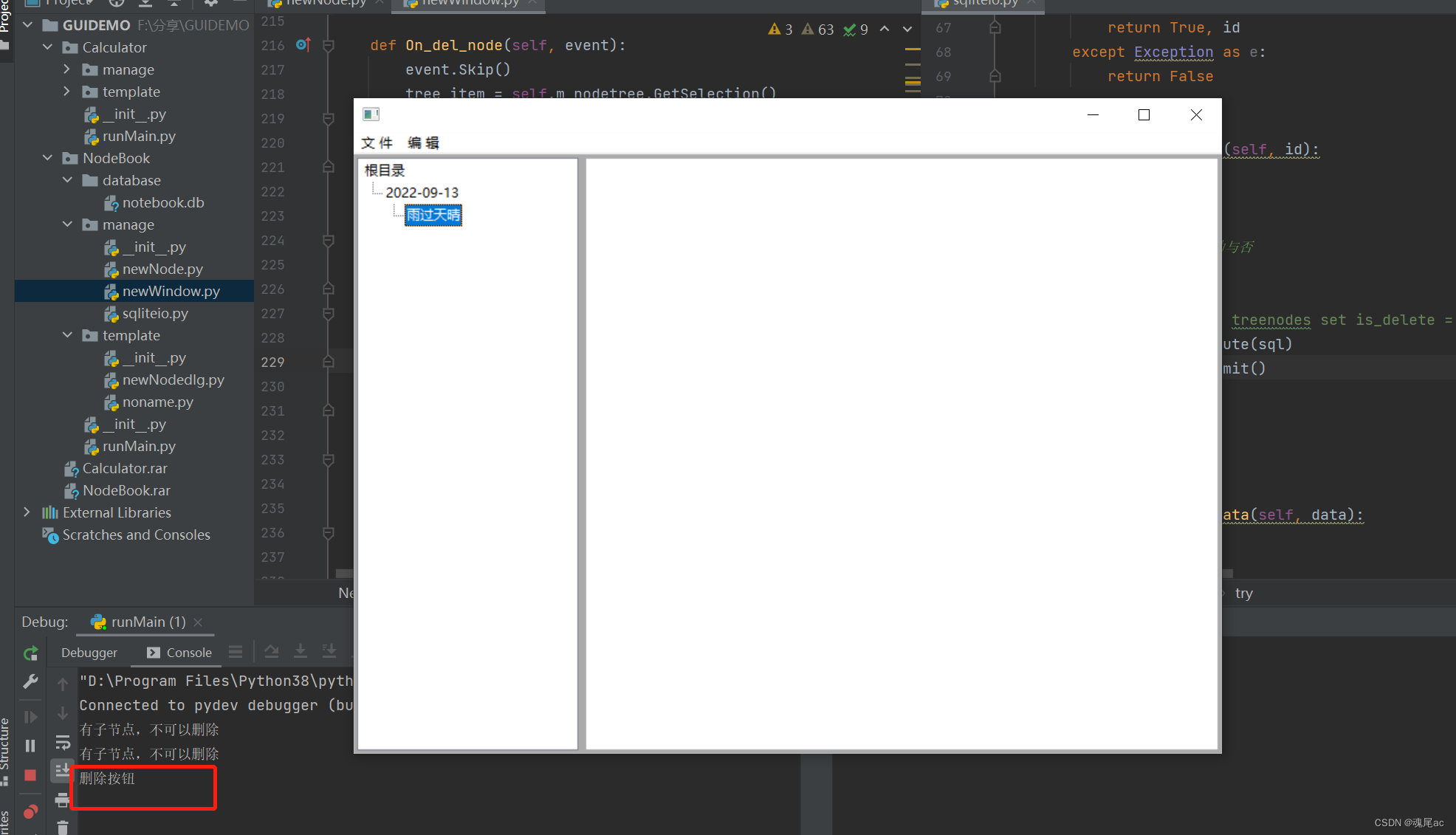Click Step Into My Code icon
The image size is (1456, 835).
(329, 651)
